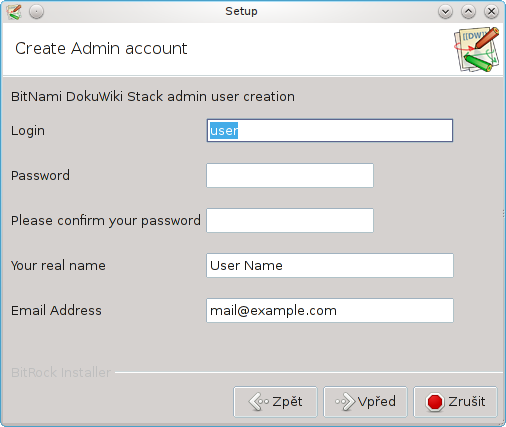Click the real name field containing User Name
506x427 pixels.
[x=330, y=265]
